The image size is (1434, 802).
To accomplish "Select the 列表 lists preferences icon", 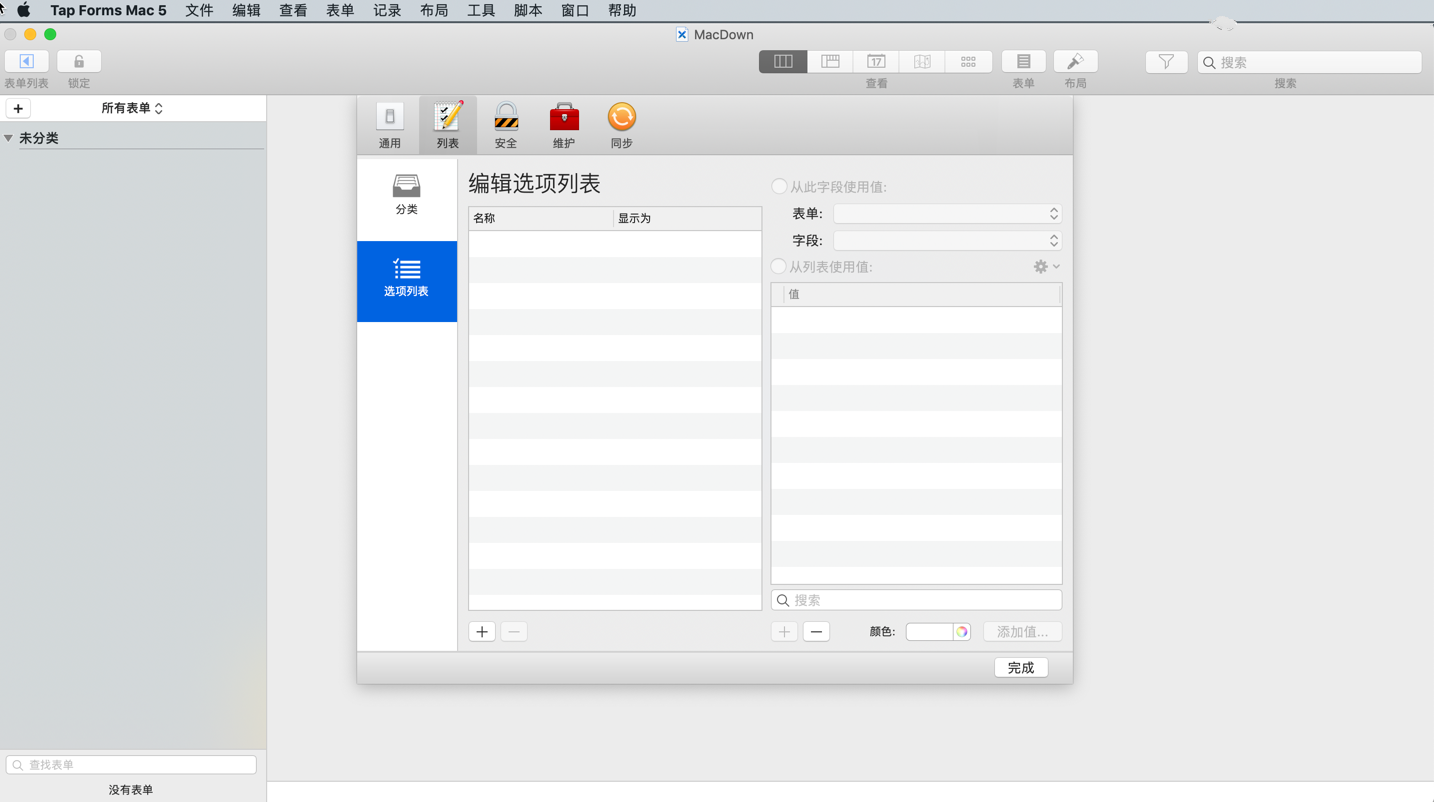I will [x=447, y=125].
